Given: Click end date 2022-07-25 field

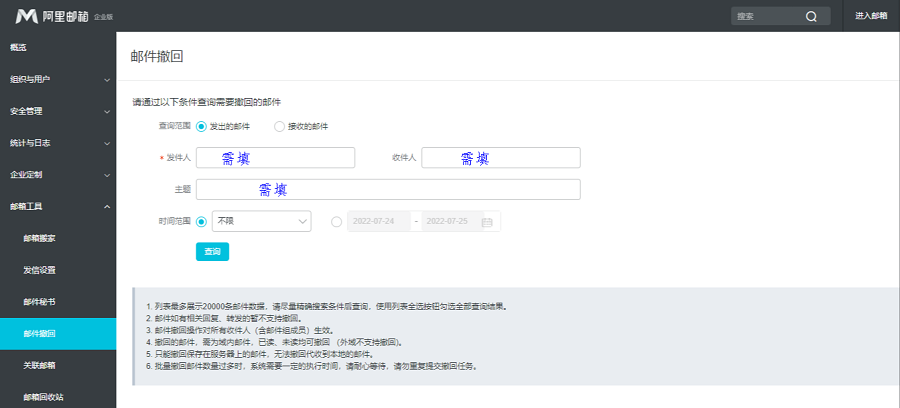Looking at the screenshot, I should pos(451,222).
